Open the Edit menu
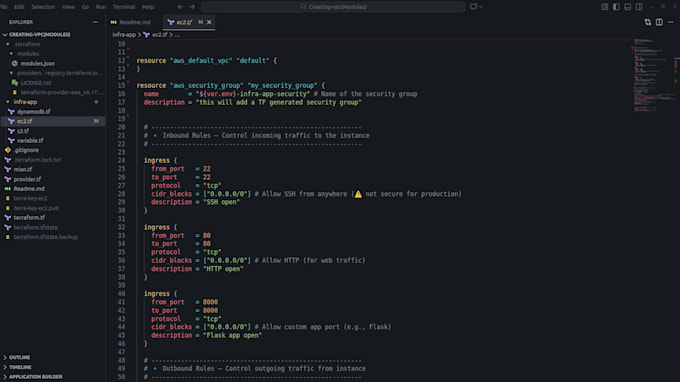This screenshot has width=680, height=382. pyautogui.click(x=19, y=7)
